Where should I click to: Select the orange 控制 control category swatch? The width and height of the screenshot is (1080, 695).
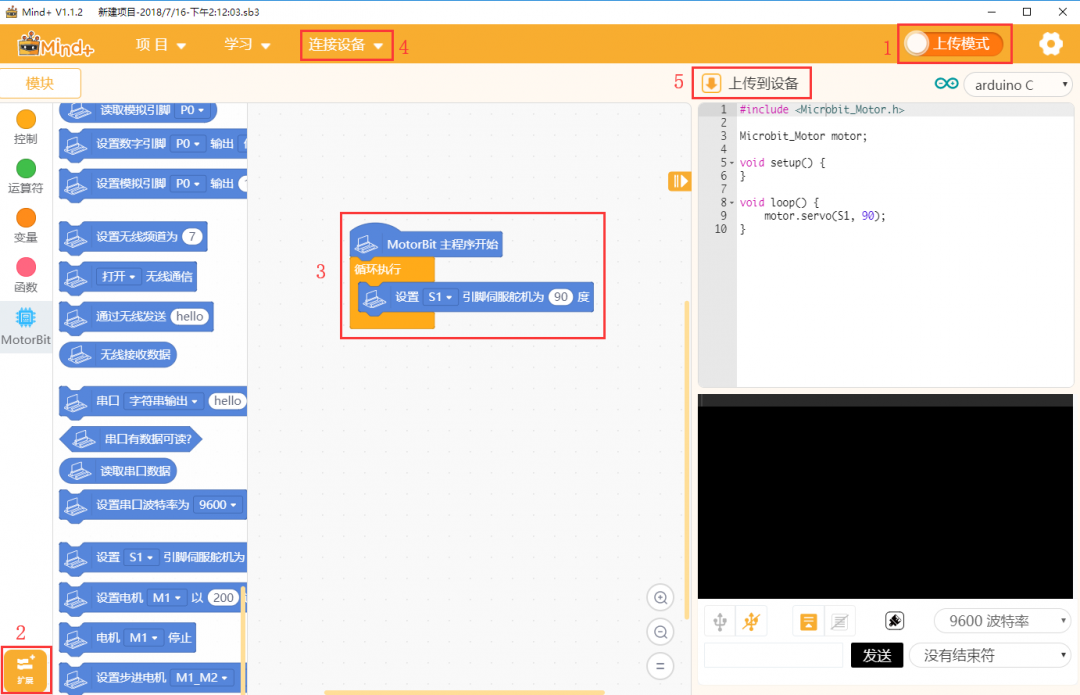[x=26, y=120]
